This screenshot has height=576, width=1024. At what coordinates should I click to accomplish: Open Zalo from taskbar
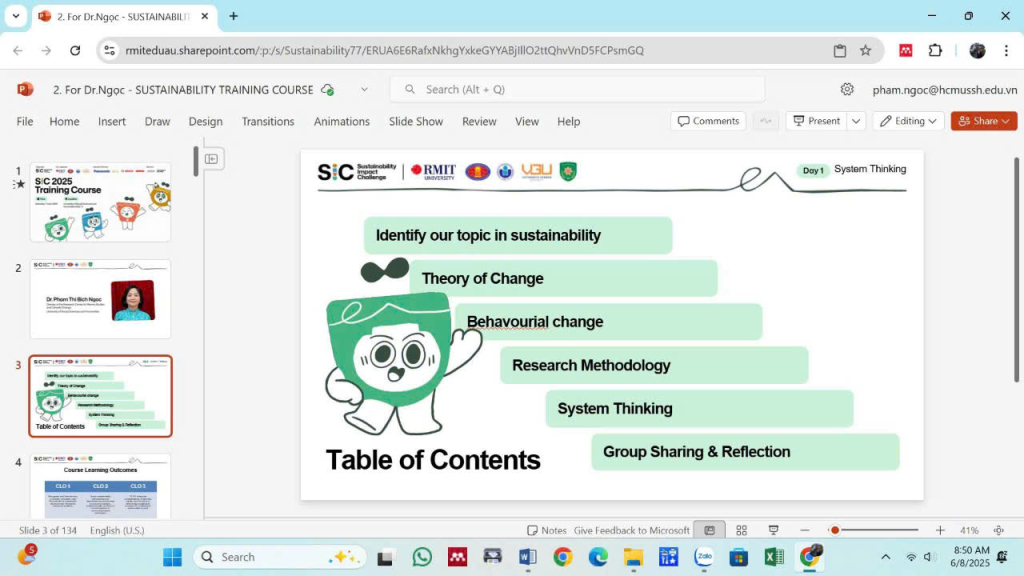coord(703,557)
